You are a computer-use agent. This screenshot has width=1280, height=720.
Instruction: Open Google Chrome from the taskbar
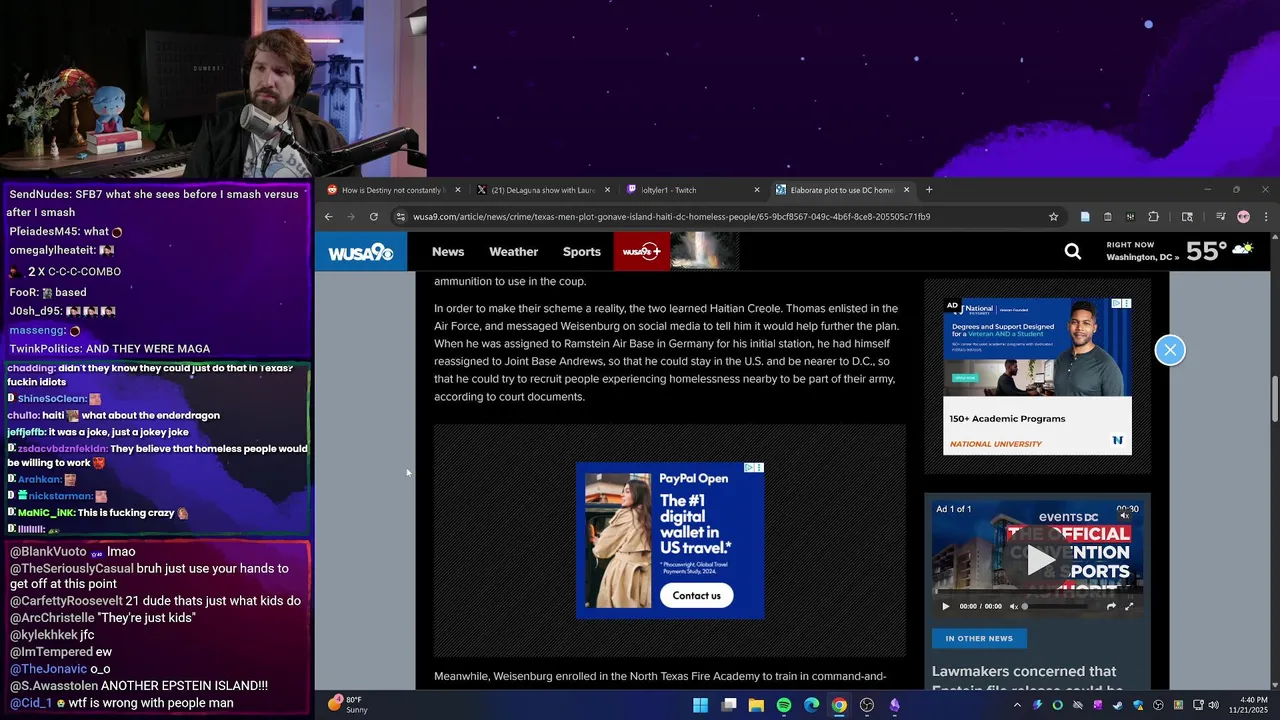[839, 705]
